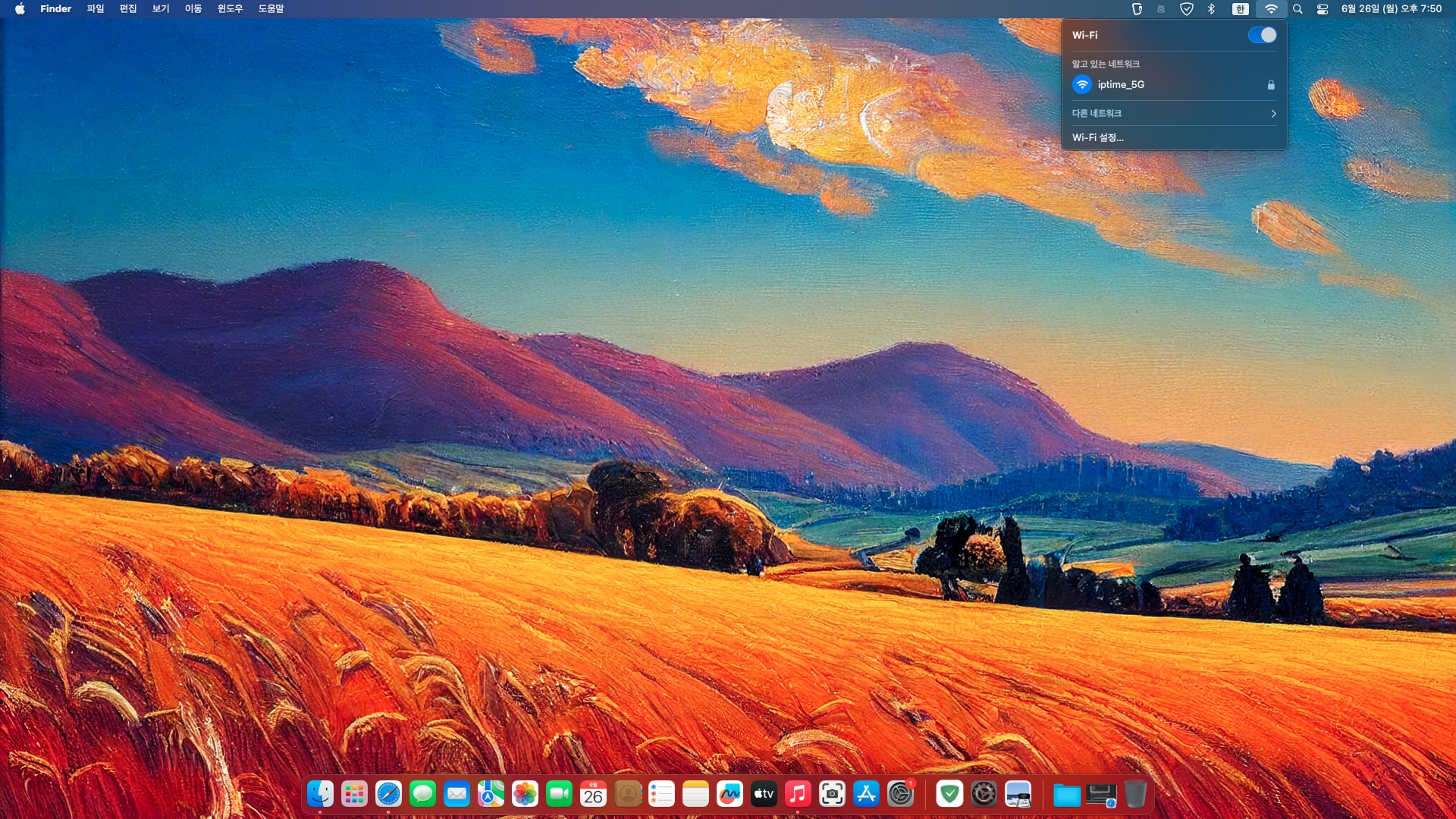This screenshot has height=819, width=1456.
Task: Open Music app in Dock
Action: point(798,794)
